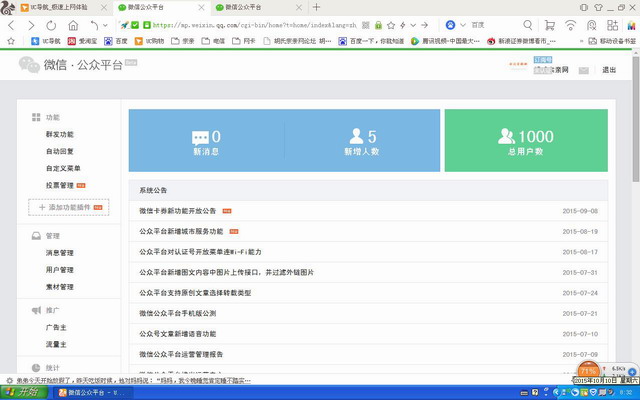
Task: Click 微信公众平台 taskbar window button
Action: click(95, 393)
